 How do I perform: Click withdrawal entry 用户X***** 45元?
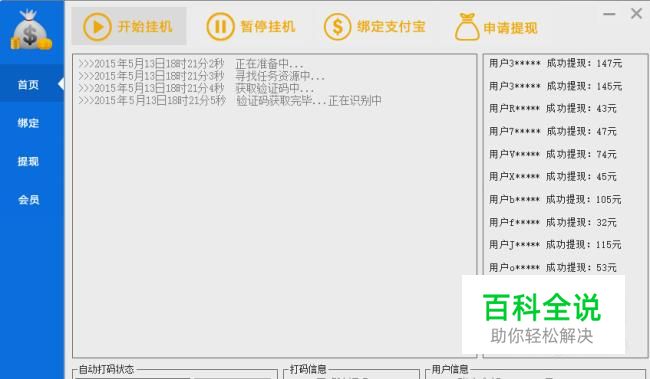[553, 177]
